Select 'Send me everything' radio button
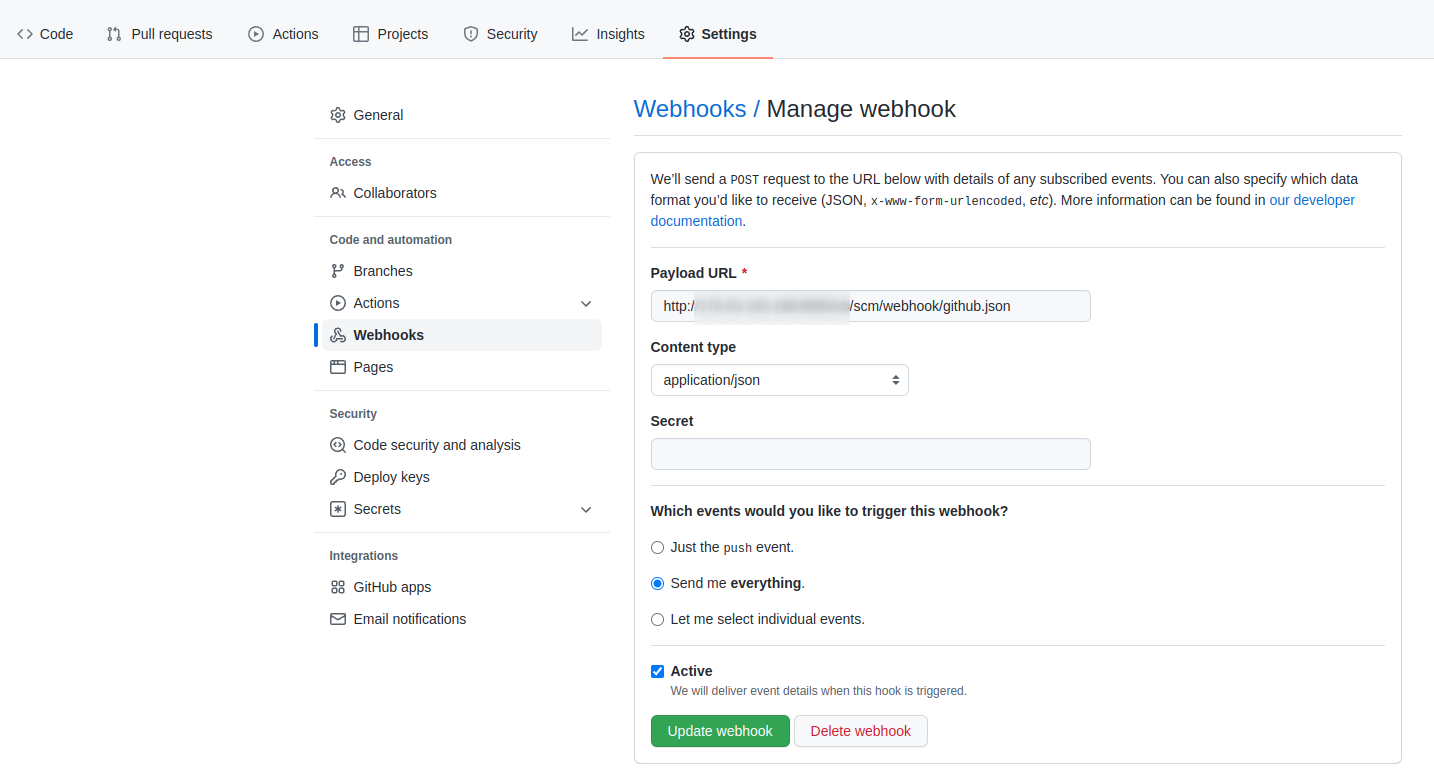The image size is (1434, 774). (657, 583)
